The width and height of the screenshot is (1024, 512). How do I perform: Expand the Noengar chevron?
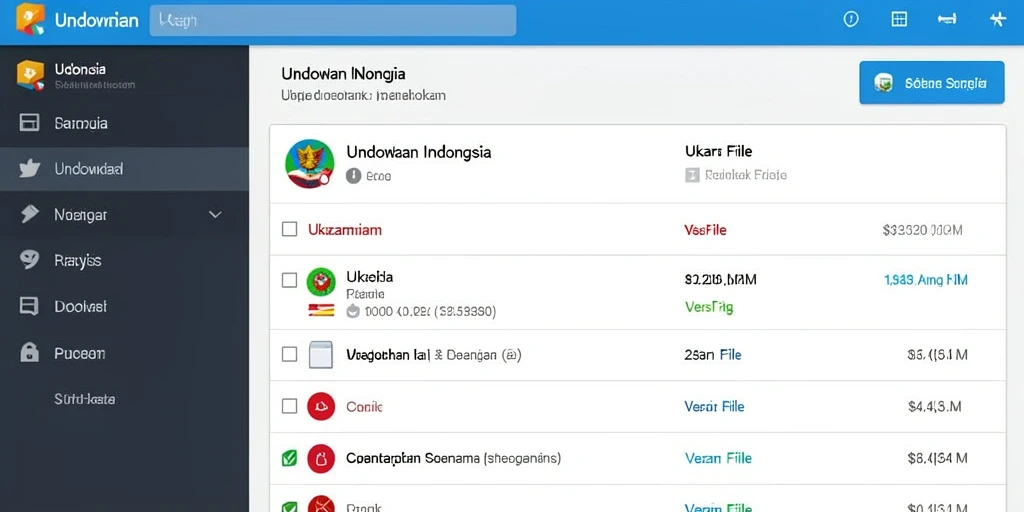coord(215,214)
